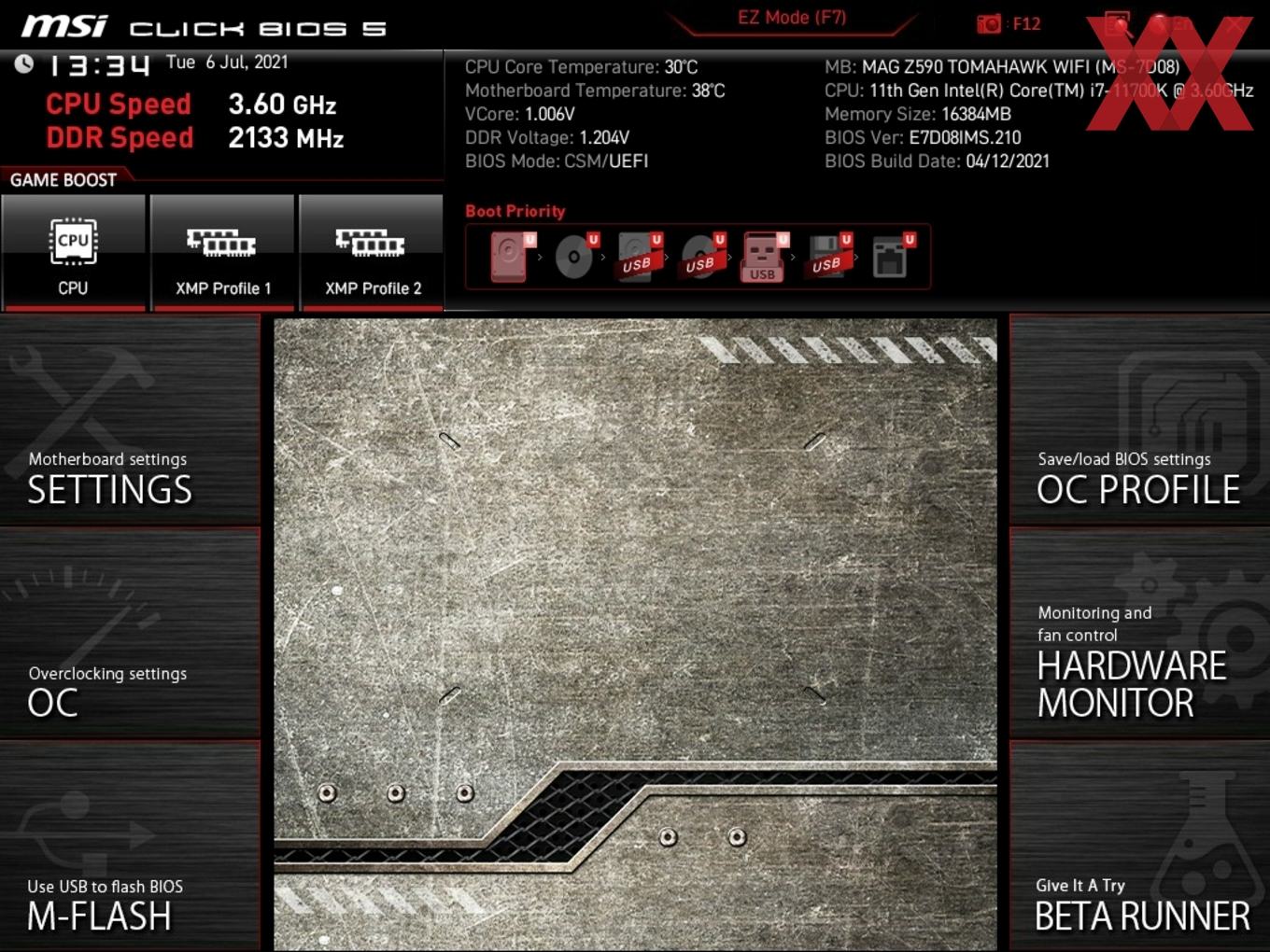Image resolution: width=1270 pixels, height=952 pixels.
Task: Select the CD/DVD boot device icon
Action: [575, 257]
